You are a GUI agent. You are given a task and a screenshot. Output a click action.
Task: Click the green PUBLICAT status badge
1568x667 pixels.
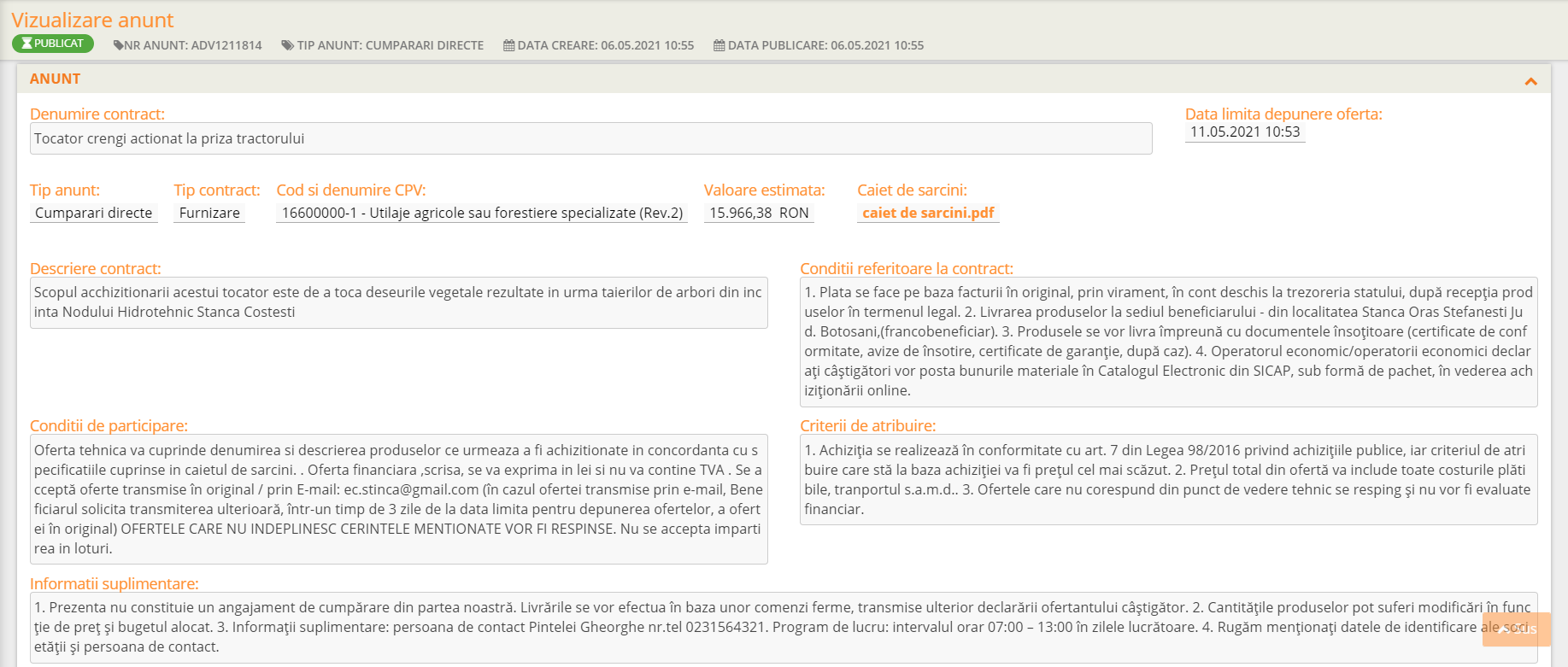[x=53, y=44]
